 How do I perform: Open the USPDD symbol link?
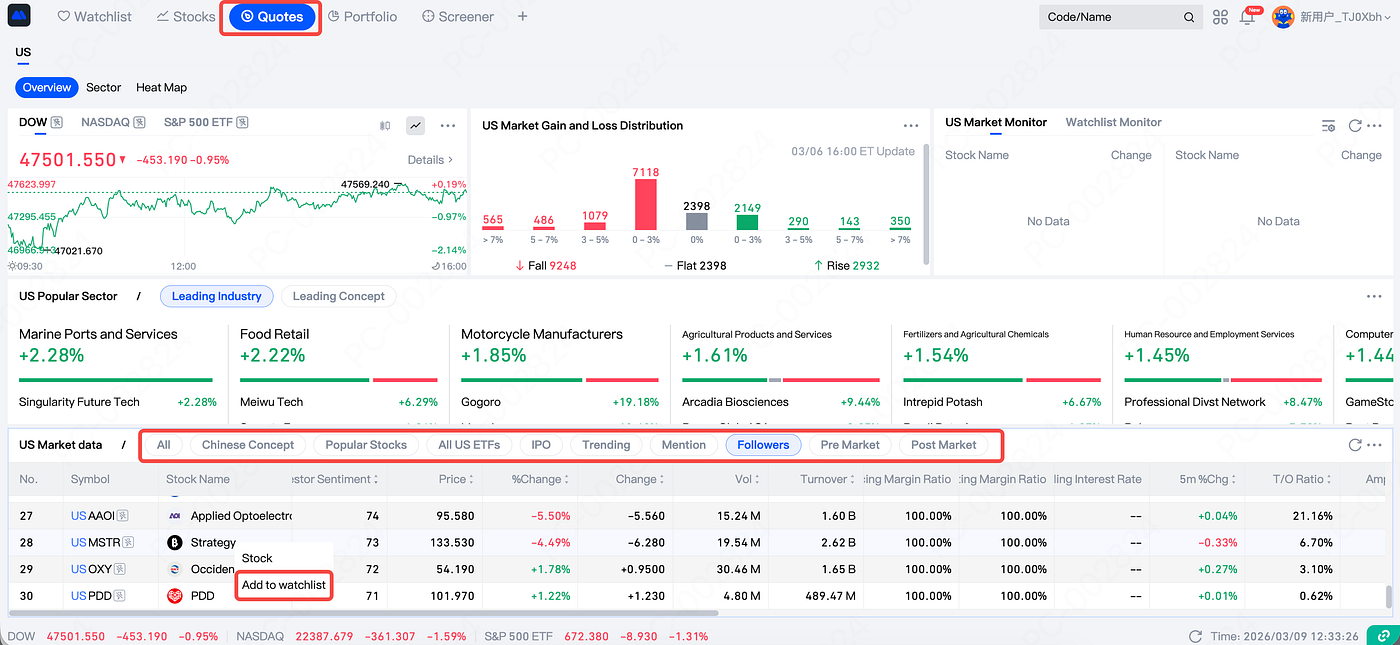click(x=93, y=596)
